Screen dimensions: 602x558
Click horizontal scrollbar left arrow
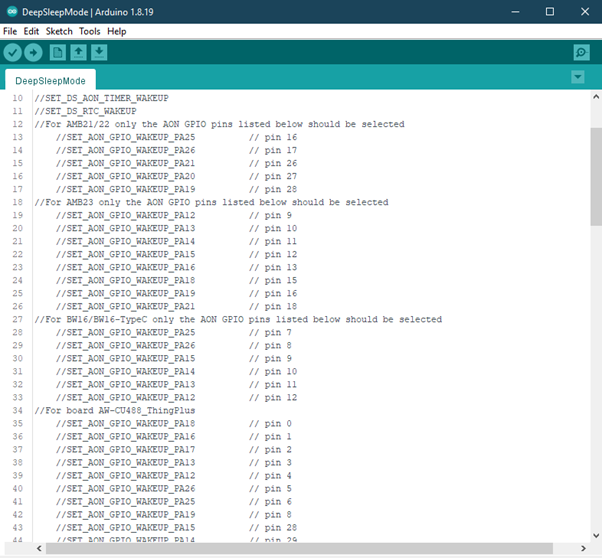pos(39,548)
